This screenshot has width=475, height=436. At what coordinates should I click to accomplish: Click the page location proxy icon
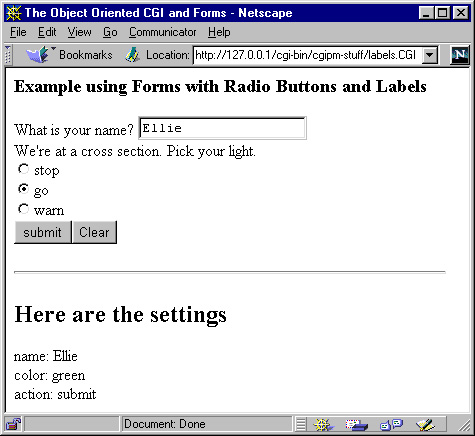point(132,55)
